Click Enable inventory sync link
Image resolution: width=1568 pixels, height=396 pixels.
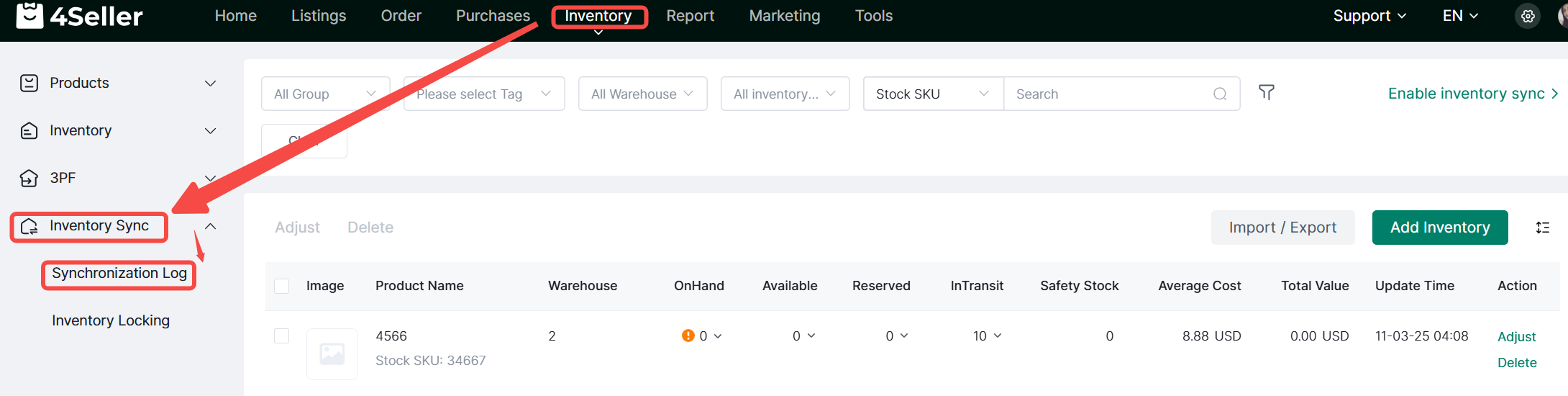1472,94
